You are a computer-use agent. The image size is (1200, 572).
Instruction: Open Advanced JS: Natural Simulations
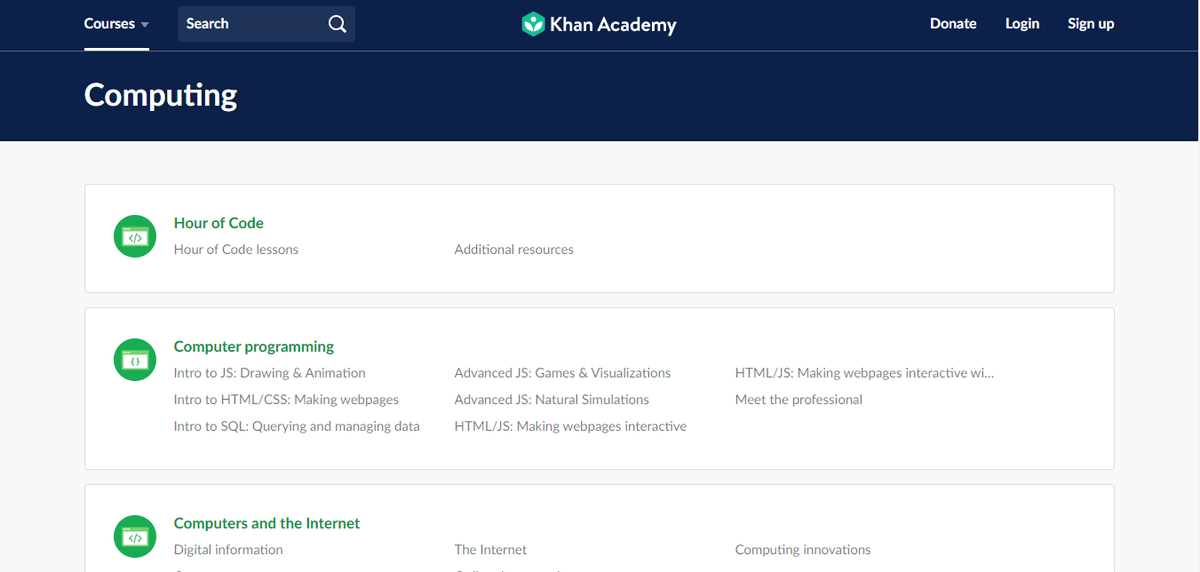coord(551,400)
